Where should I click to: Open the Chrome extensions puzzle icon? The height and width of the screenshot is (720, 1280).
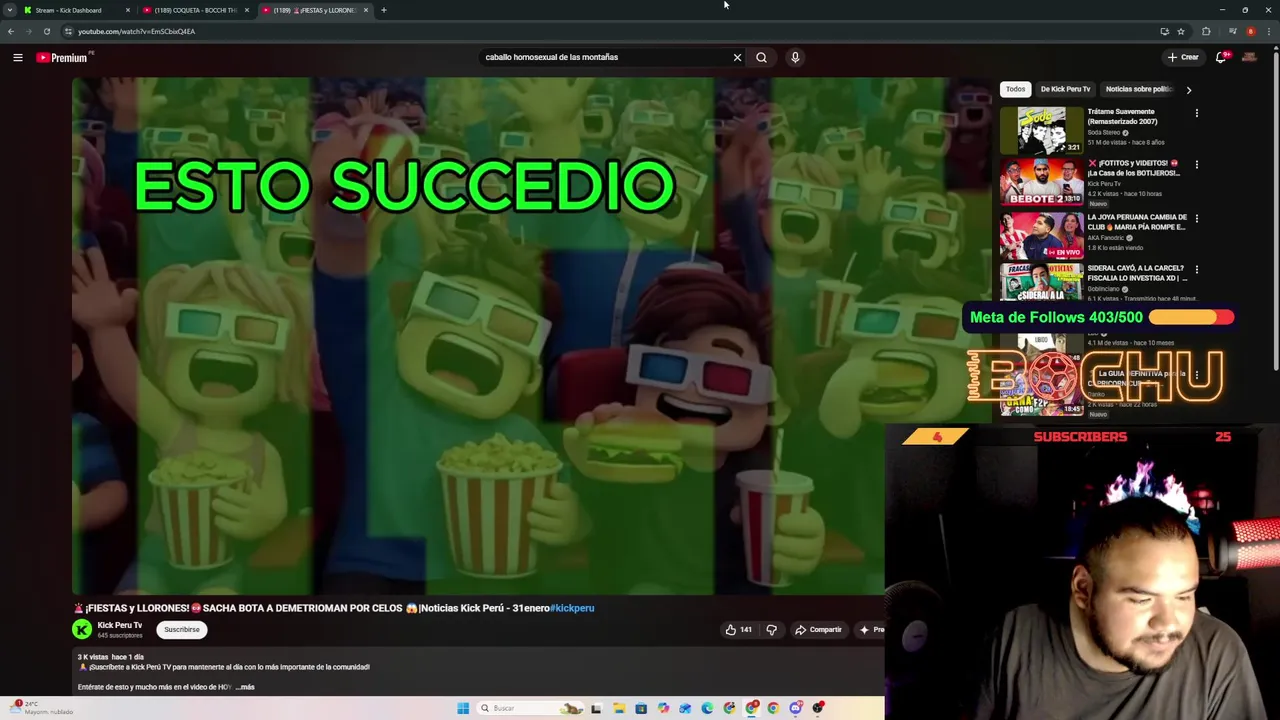click(1206, 31)
